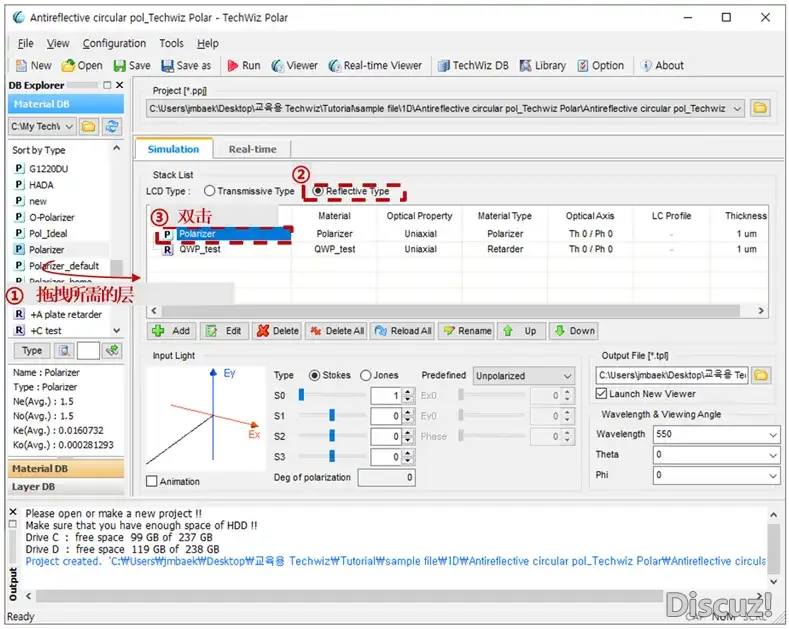The width and height of the screenshot is (789, 629).
Task: Click the DB Explorer folder browse icon
Action: pyautogui.click(x=89, y=126)
